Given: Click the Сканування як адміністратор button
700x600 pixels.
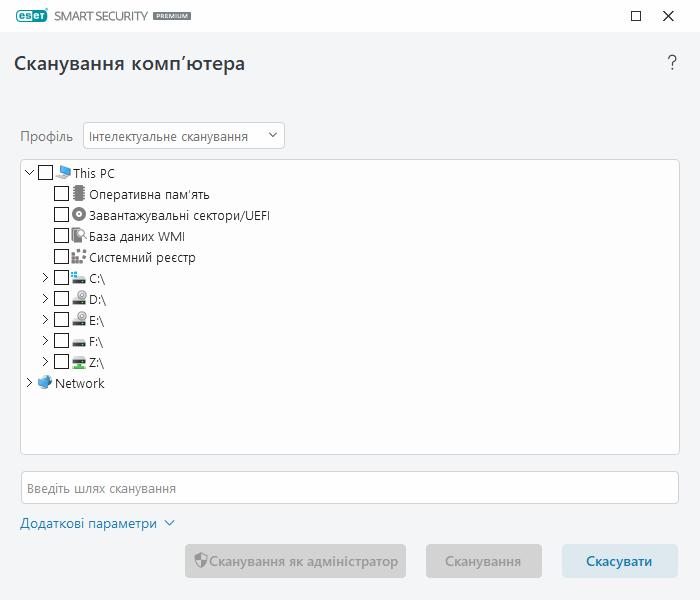Looking at the screenshot, I should [295, 561].
